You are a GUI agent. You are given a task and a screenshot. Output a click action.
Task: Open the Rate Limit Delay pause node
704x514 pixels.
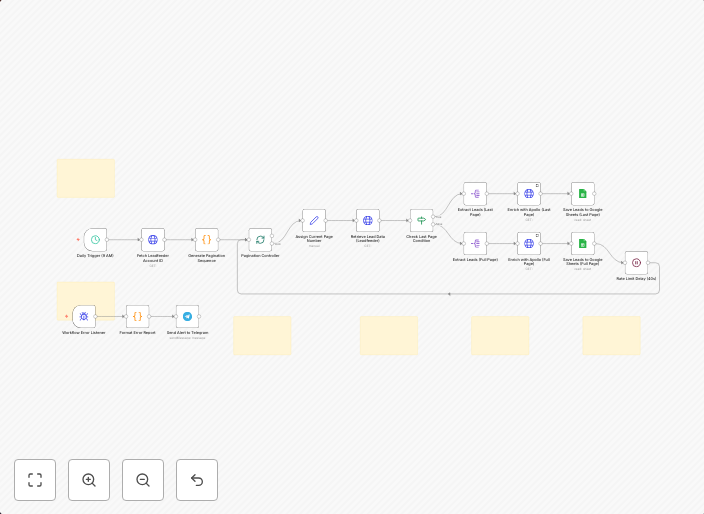[x=636, y=263]
